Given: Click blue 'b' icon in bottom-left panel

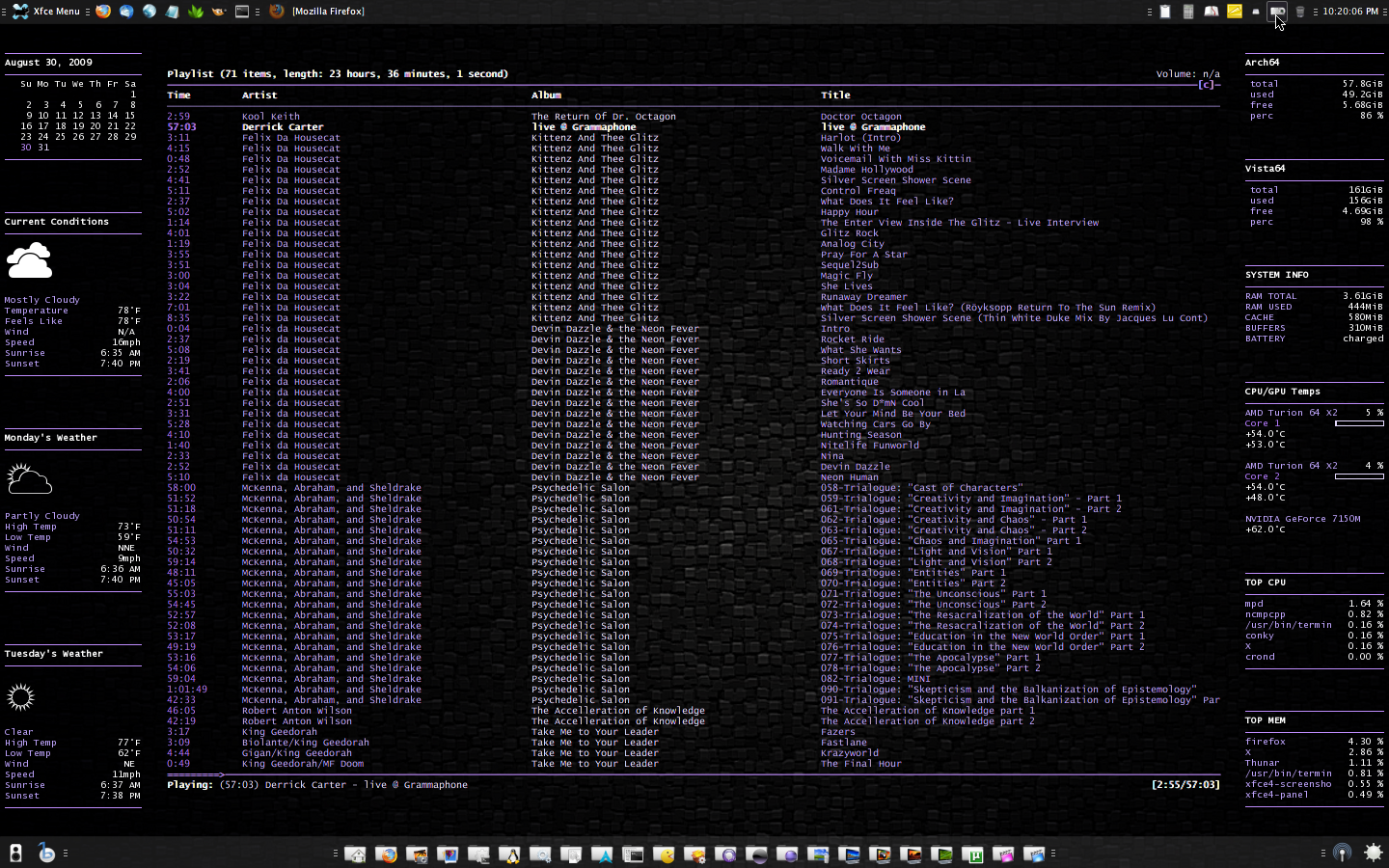Looking at the screenshot, I should [x=46, y=853].
